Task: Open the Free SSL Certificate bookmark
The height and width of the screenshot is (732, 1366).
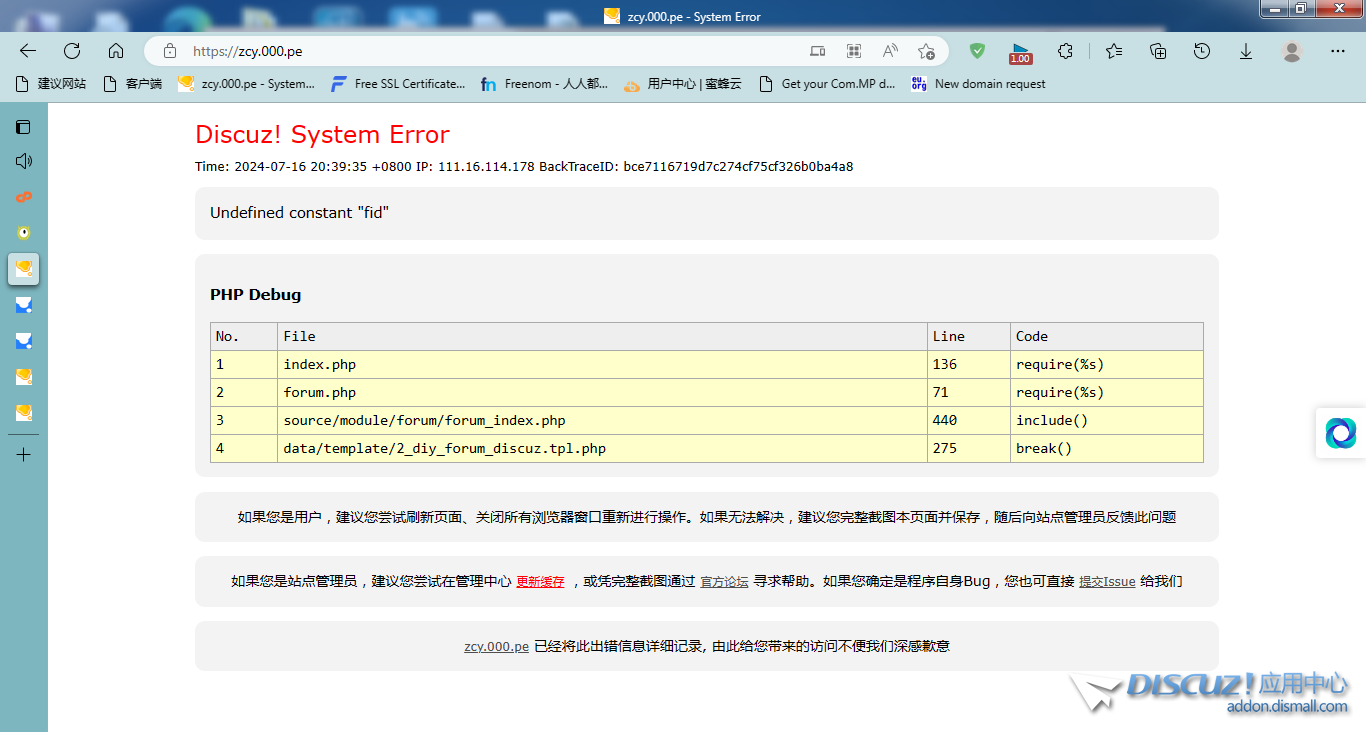Action: 398,84
